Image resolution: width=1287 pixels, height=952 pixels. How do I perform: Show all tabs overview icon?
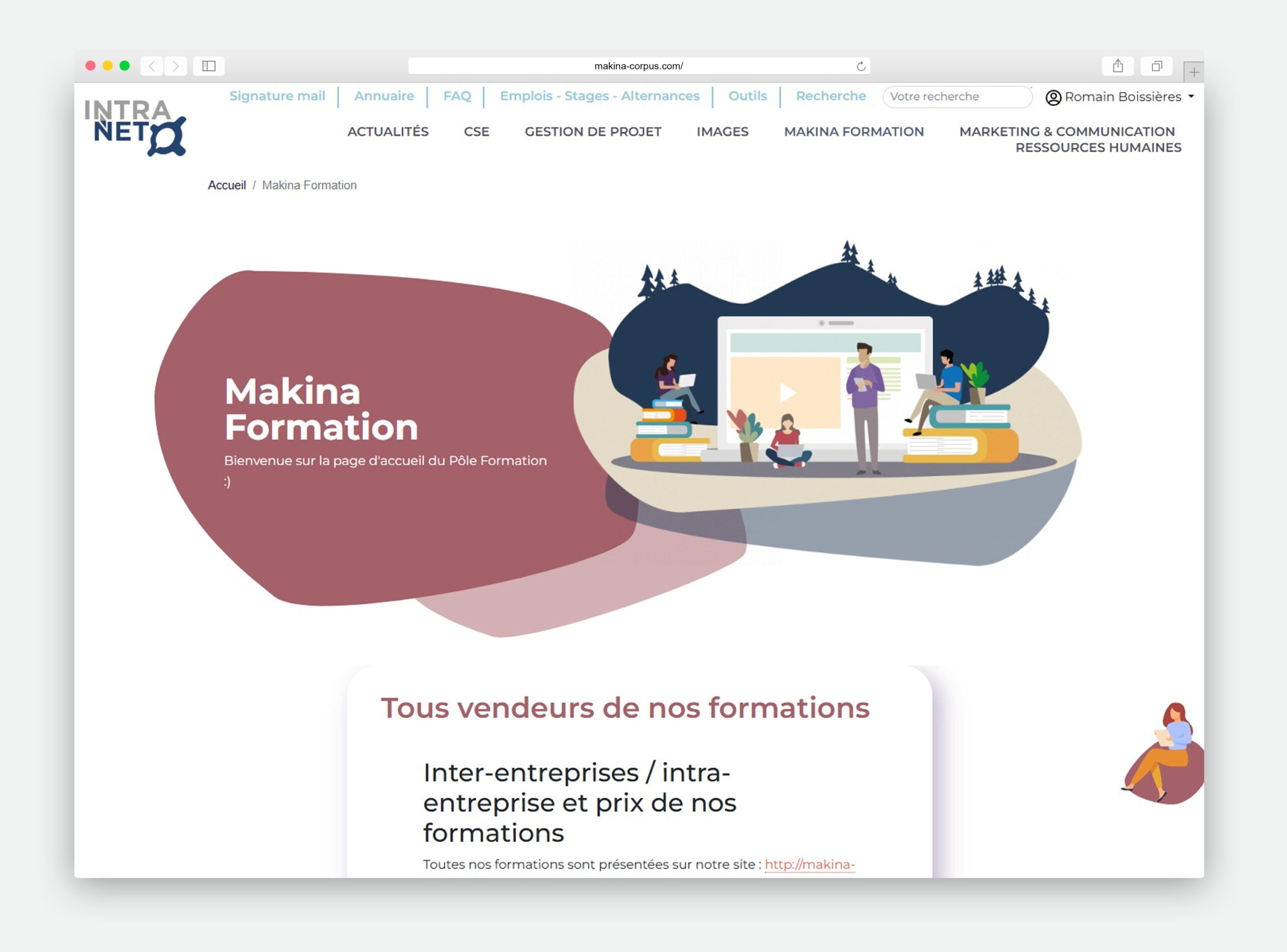(x=1156, y=66)
